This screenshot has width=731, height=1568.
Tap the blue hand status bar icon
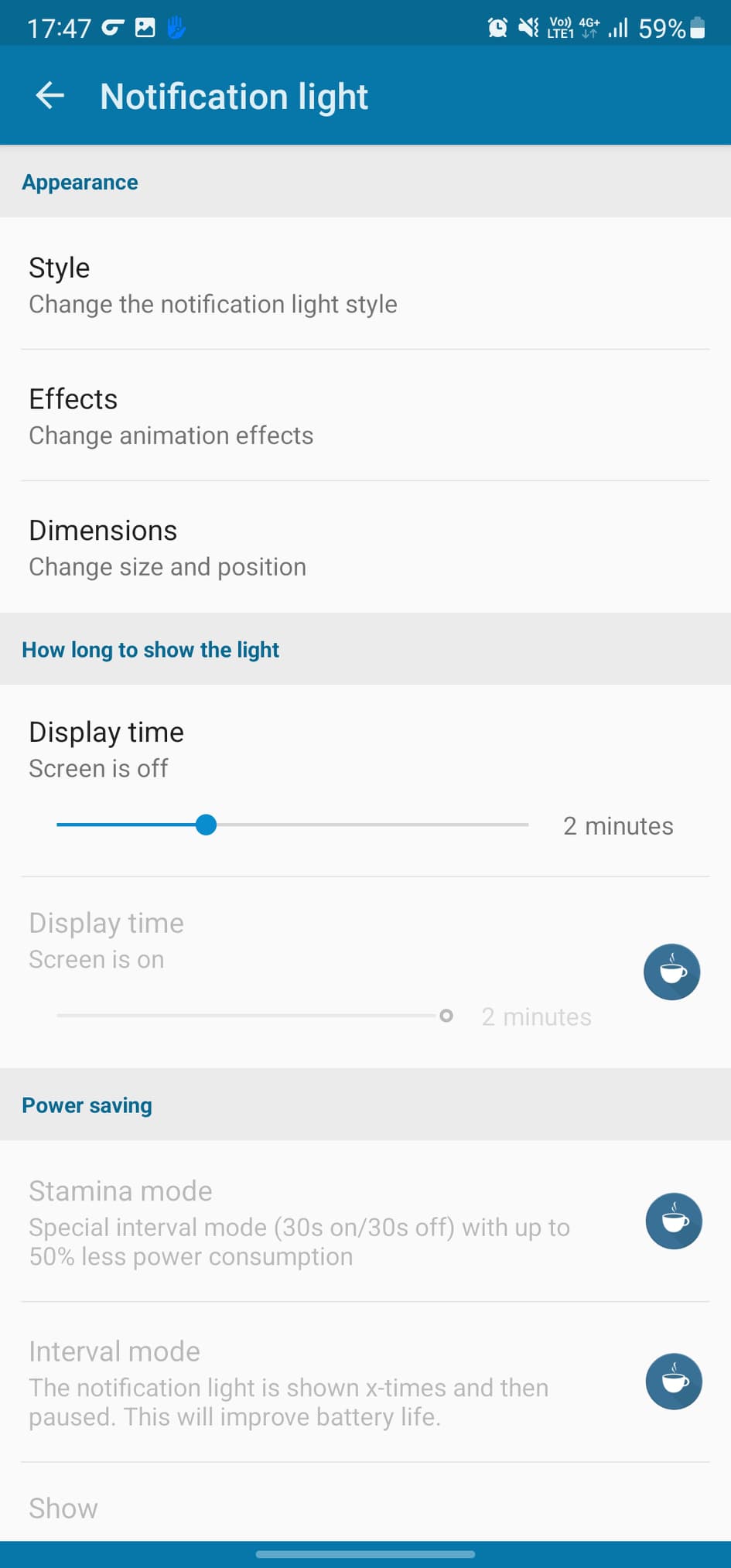[x=176, y=29]
